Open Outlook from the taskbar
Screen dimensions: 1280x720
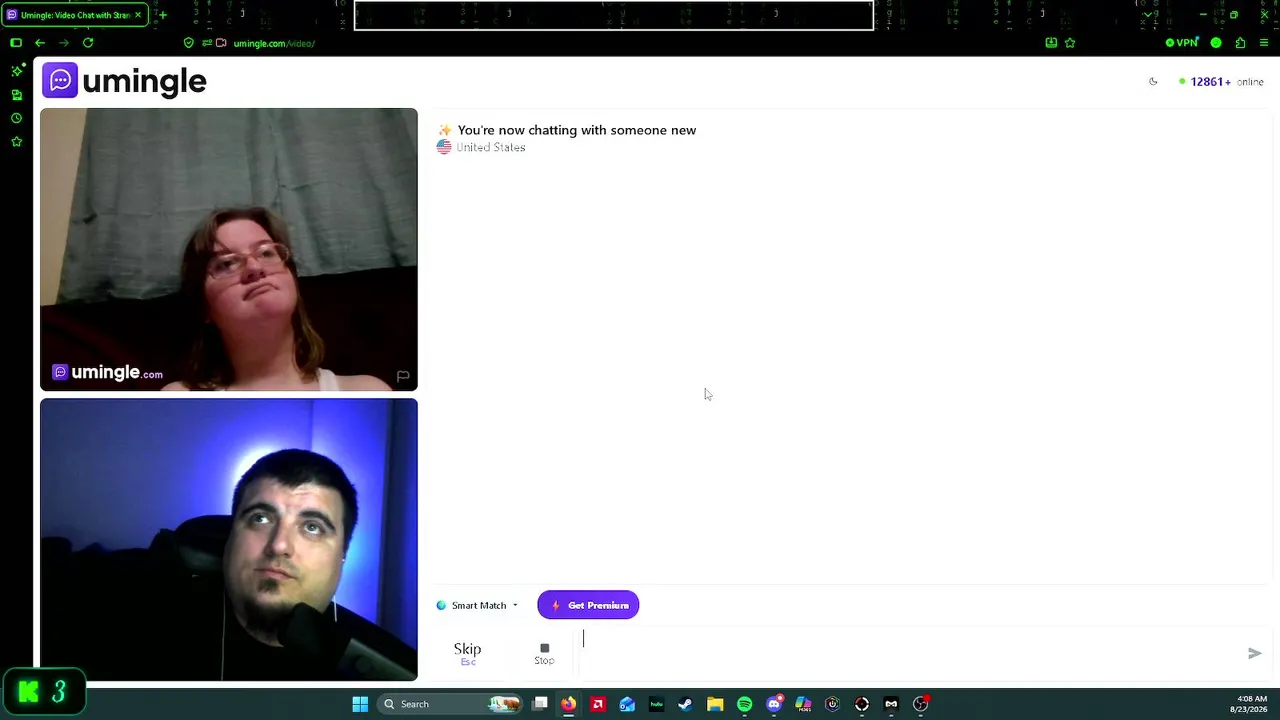pos(627,704)
